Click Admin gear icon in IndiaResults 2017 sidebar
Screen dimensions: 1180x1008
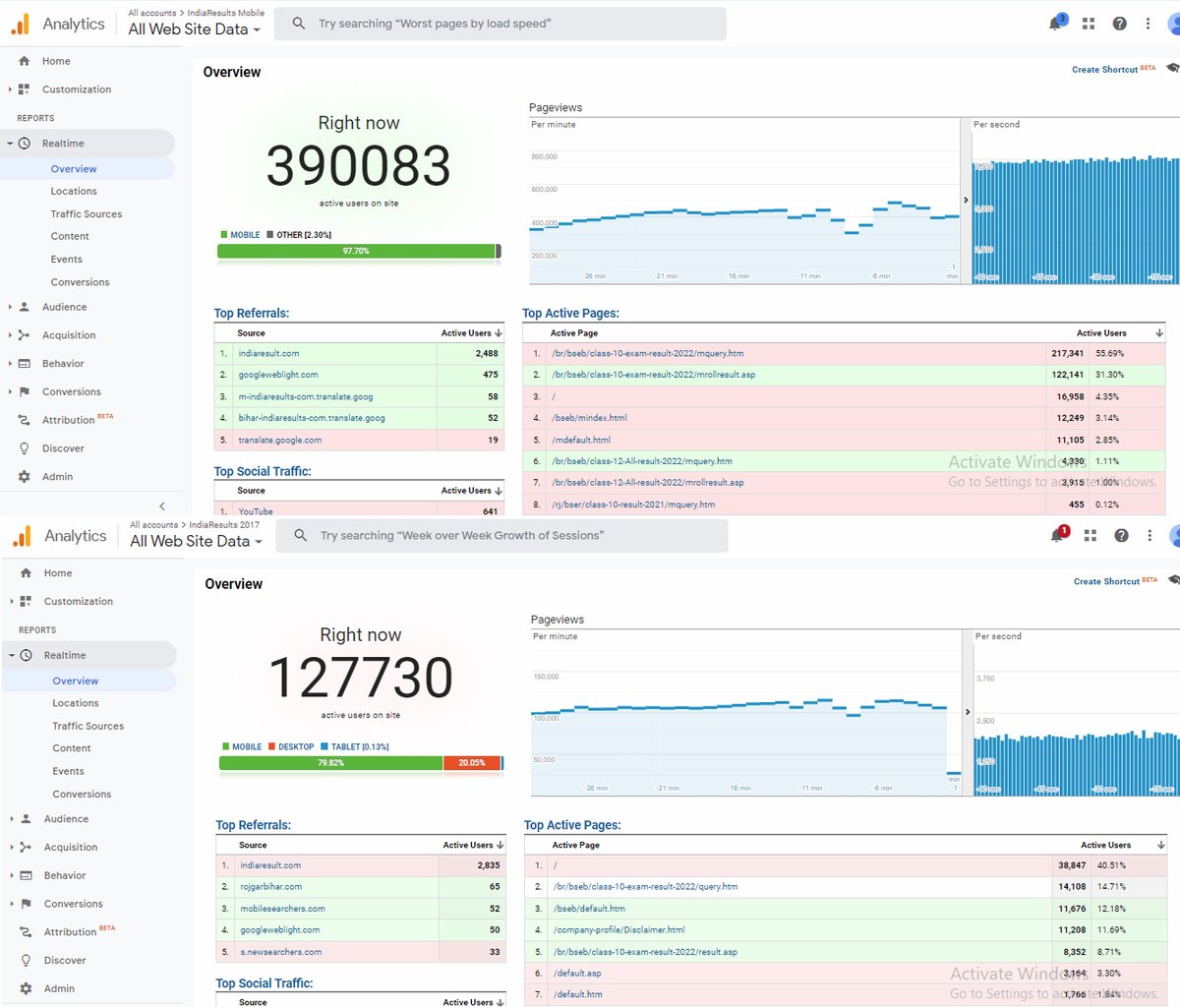point(27,988)
